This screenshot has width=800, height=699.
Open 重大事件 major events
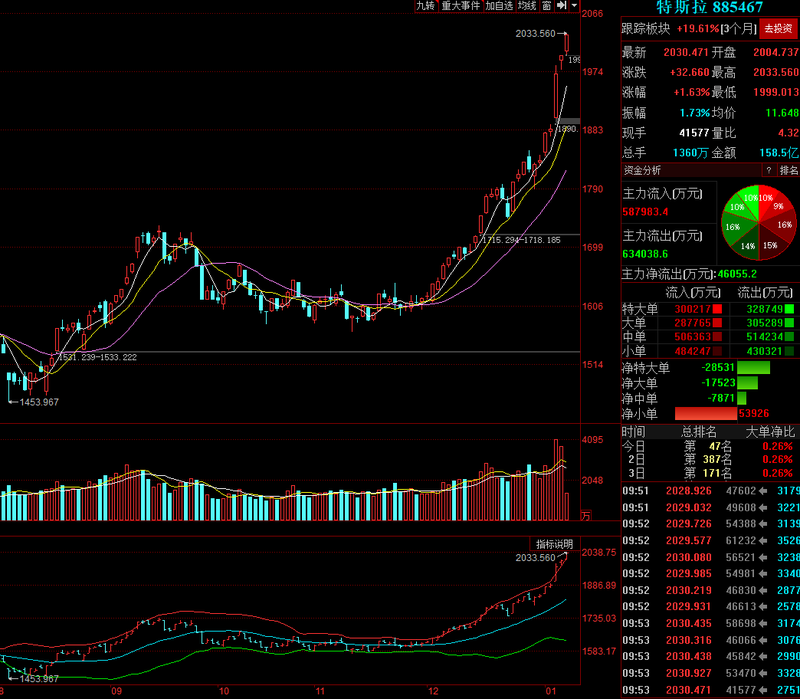pos(460,6)
